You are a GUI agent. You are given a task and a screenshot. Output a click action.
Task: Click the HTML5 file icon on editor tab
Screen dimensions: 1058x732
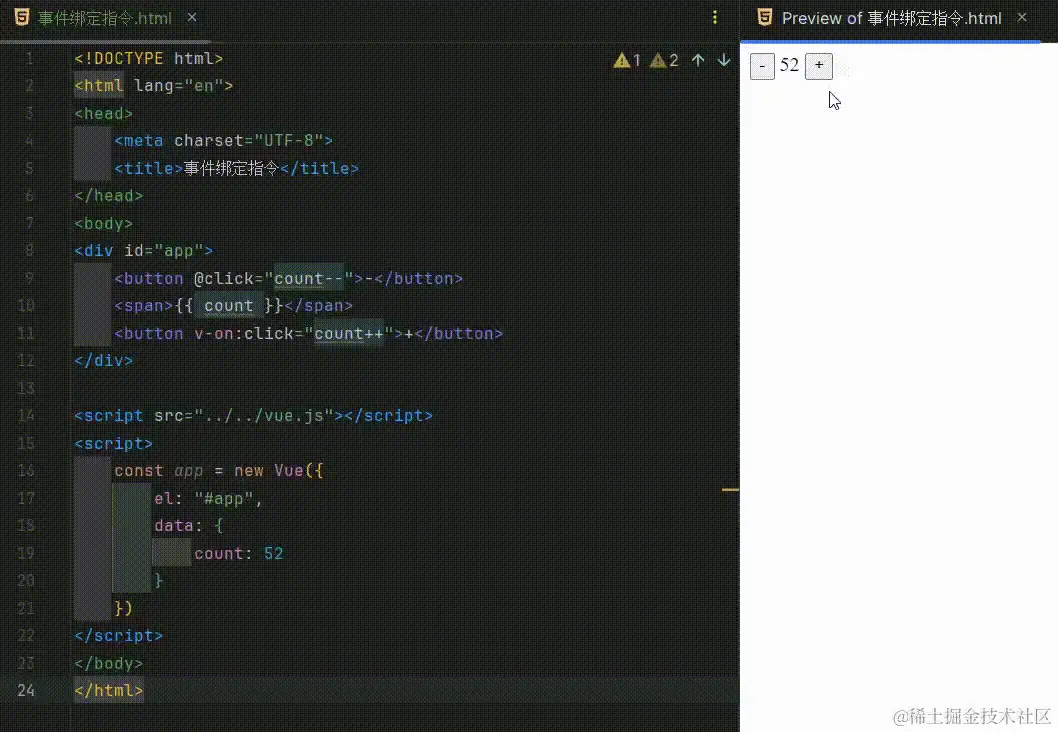[x=22, y=18]
